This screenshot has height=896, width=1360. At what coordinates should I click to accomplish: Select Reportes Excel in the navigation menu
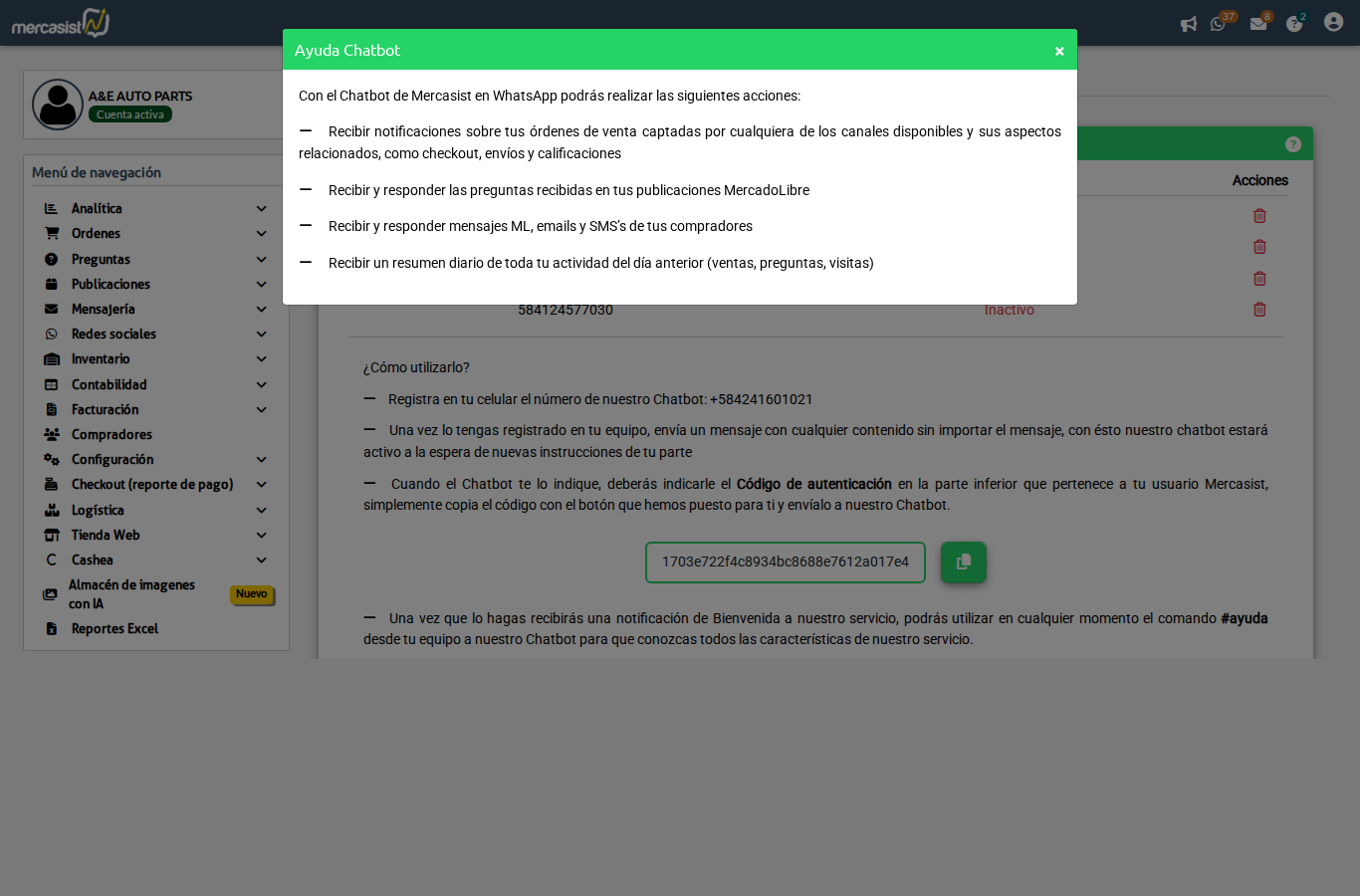tap(113, 628)
